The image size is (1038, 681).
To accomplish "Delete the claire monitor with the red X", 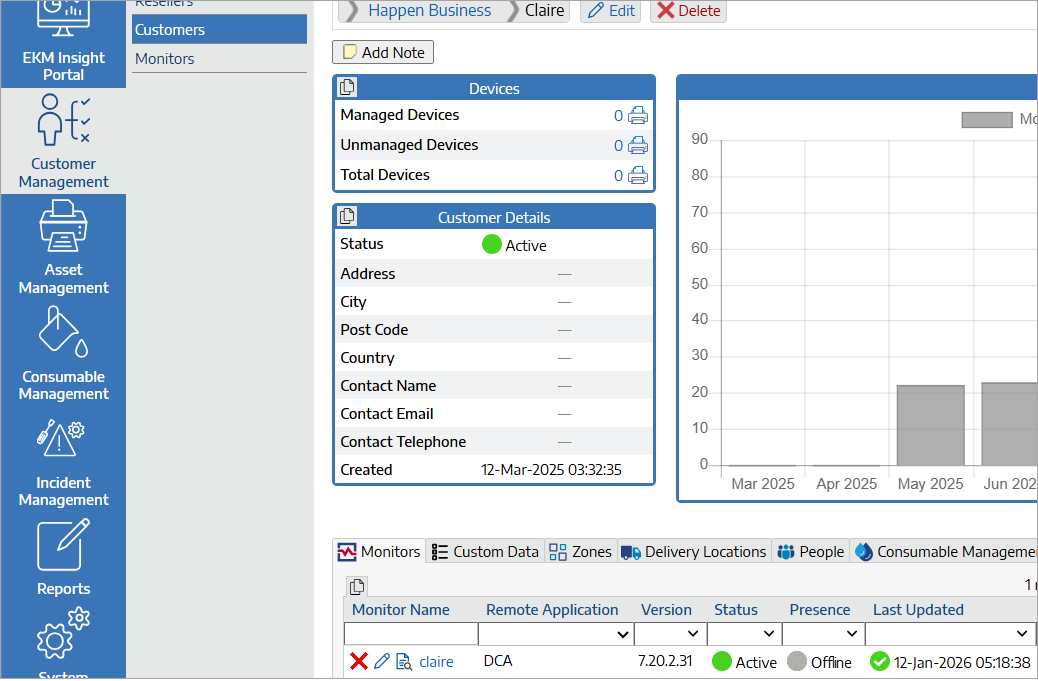I will point(360,661).
